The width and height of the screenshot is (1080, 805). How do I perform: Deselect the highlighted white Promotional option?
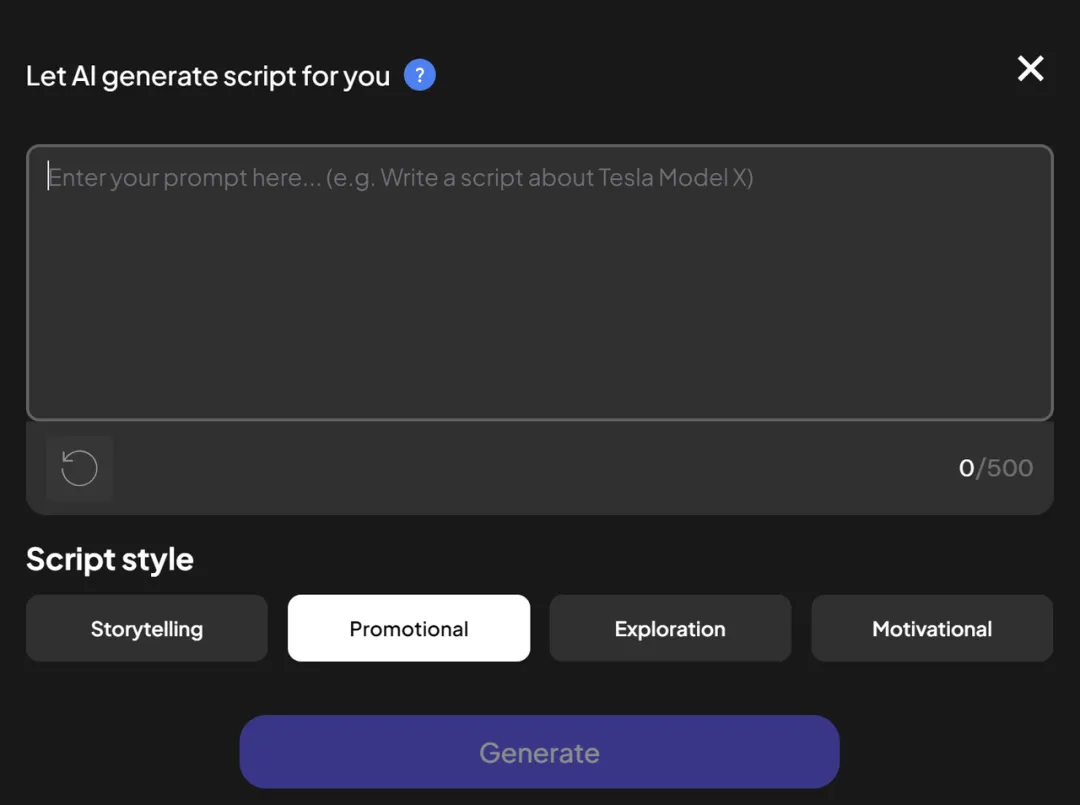[409, 628]
